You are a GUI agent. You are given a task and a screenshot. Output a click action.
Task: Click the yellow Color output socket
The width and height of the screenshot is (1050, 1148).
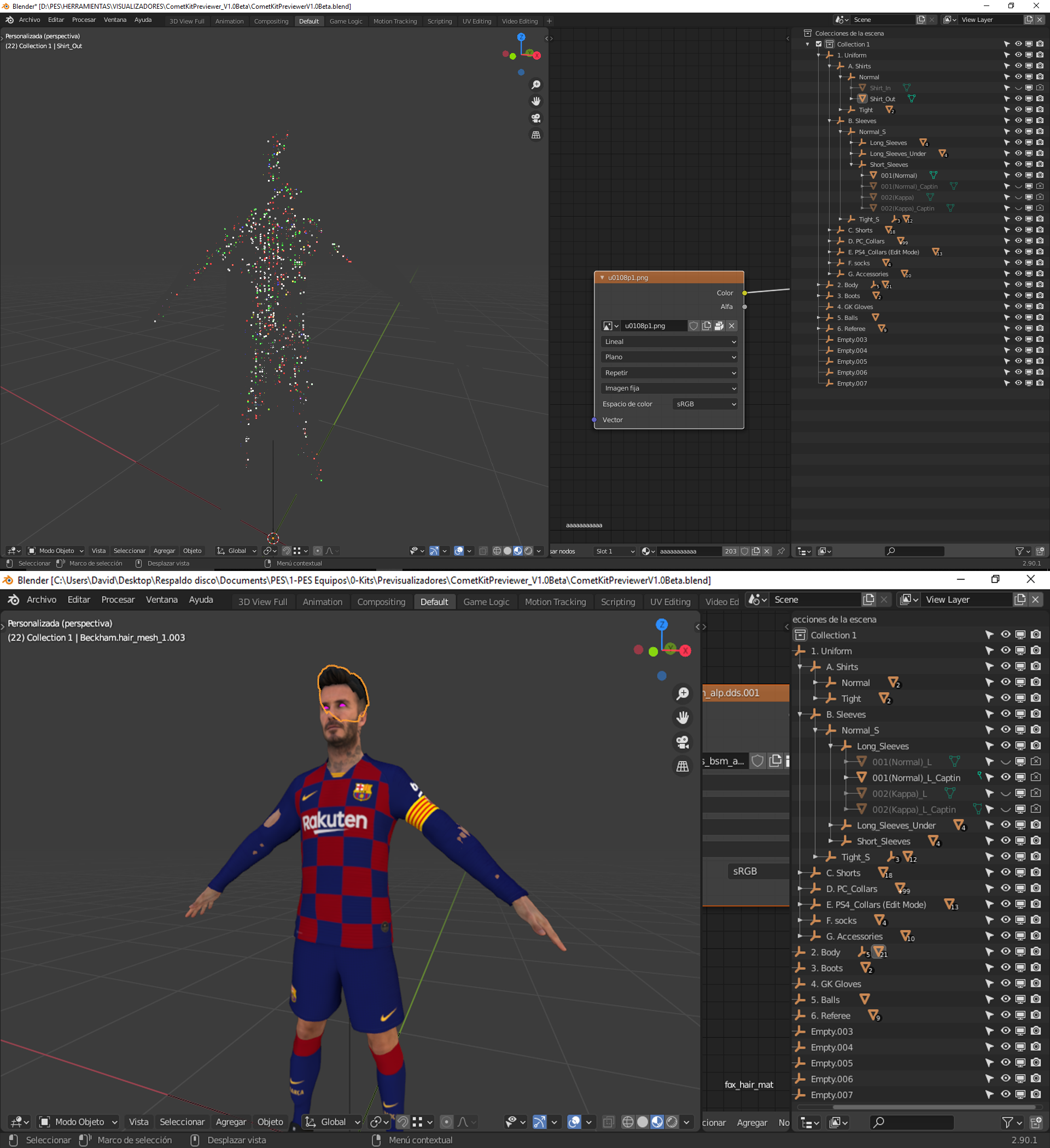click(x=744, y=293)
